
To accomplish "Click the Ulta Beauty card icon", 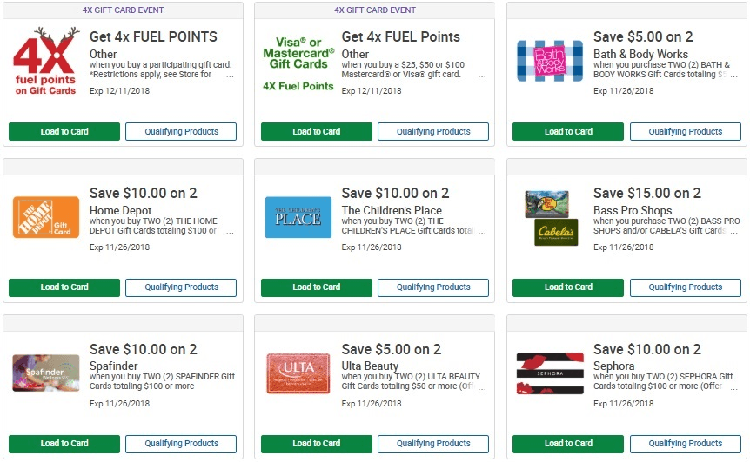I will (298, 373).
